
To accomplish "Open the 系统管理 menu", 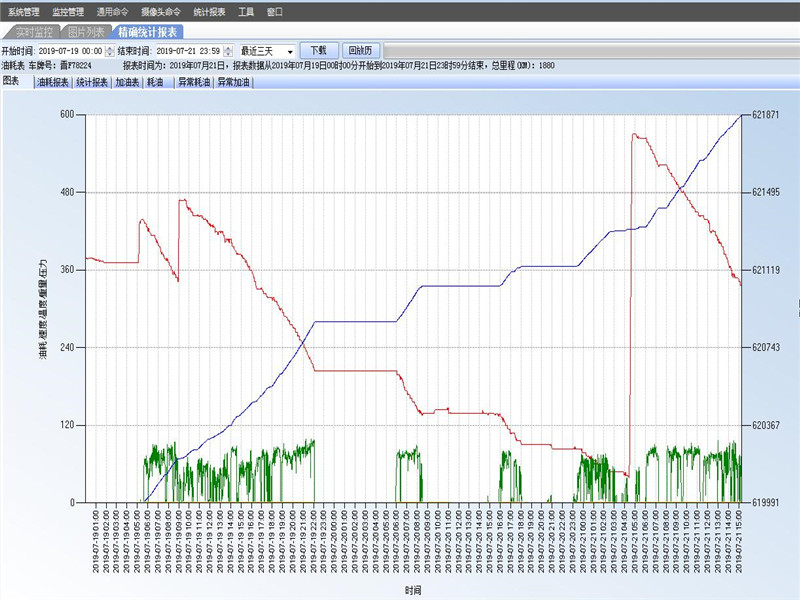I will pos(24,12).
